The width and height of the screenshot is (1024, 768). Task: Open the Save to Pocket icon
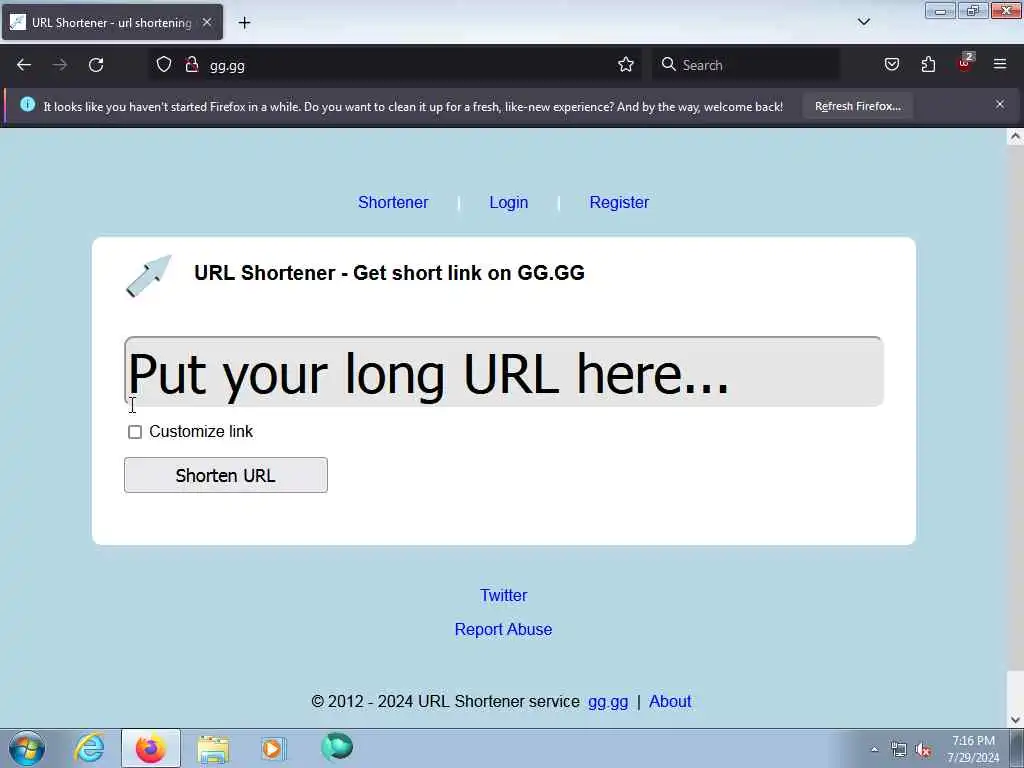(891, 65)
